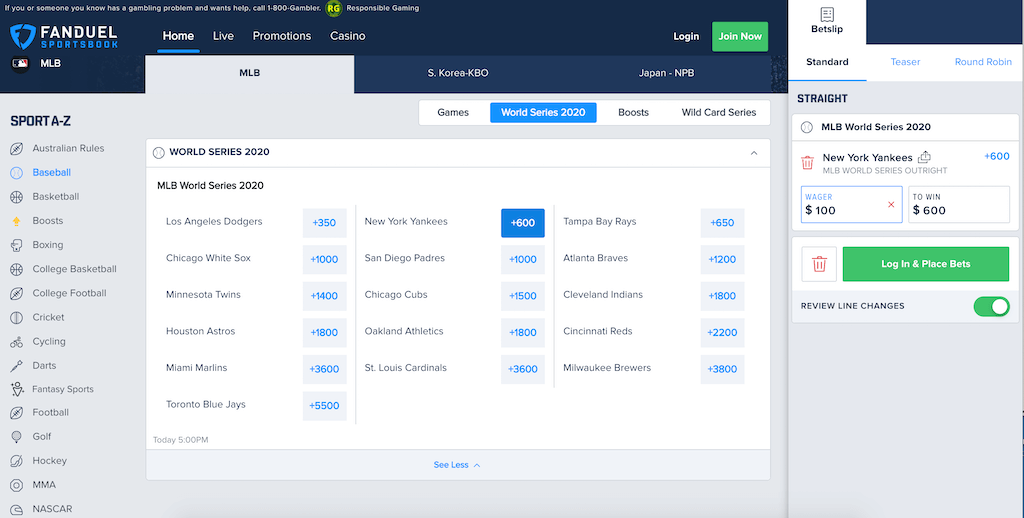Open the Home tab
The height and width of the screenshot is (518, 1024).
[x=178, y=36]
